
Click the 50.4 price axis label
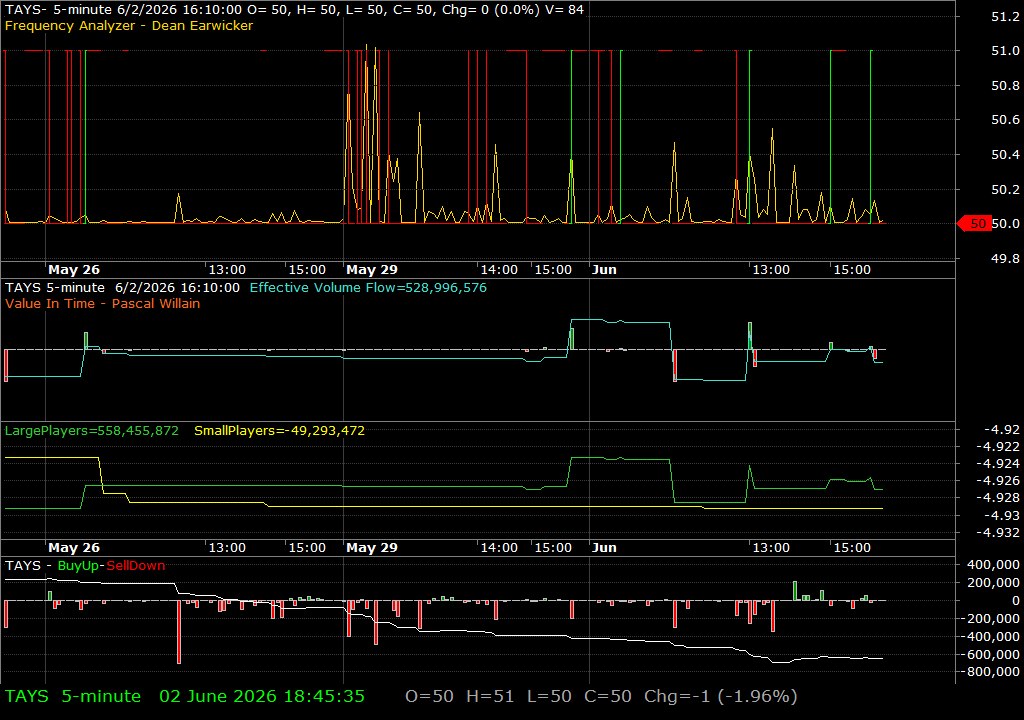(1005, 155)
